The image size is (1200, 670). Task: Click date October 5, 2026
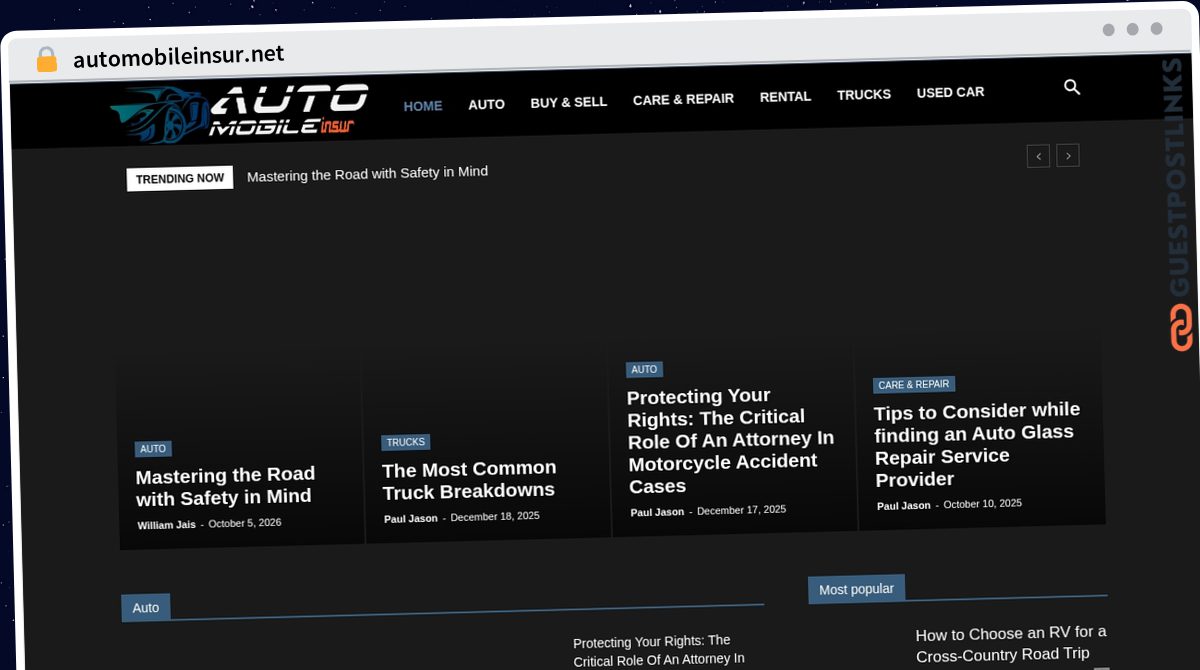click(245, 523)
